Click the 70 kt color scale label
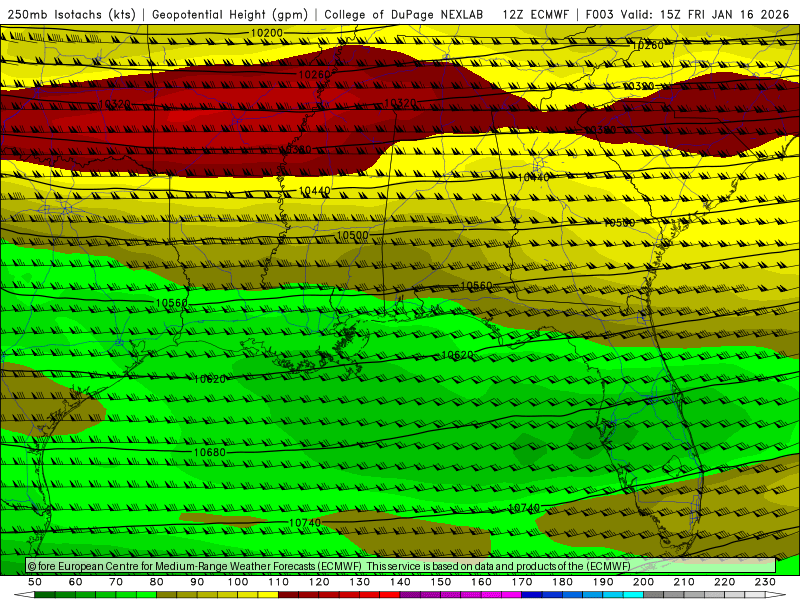Image resolution: width=800 pixels, height=600 pixels. point(116,582)
